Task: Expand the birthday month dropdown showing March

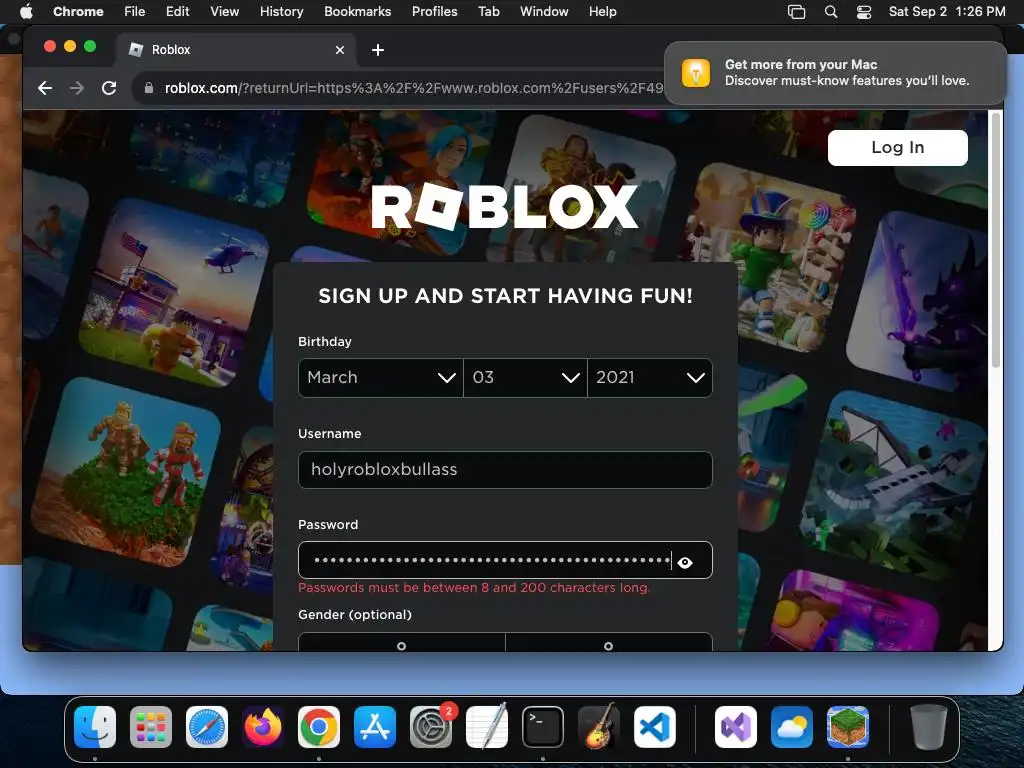Action: click(381, 377)
